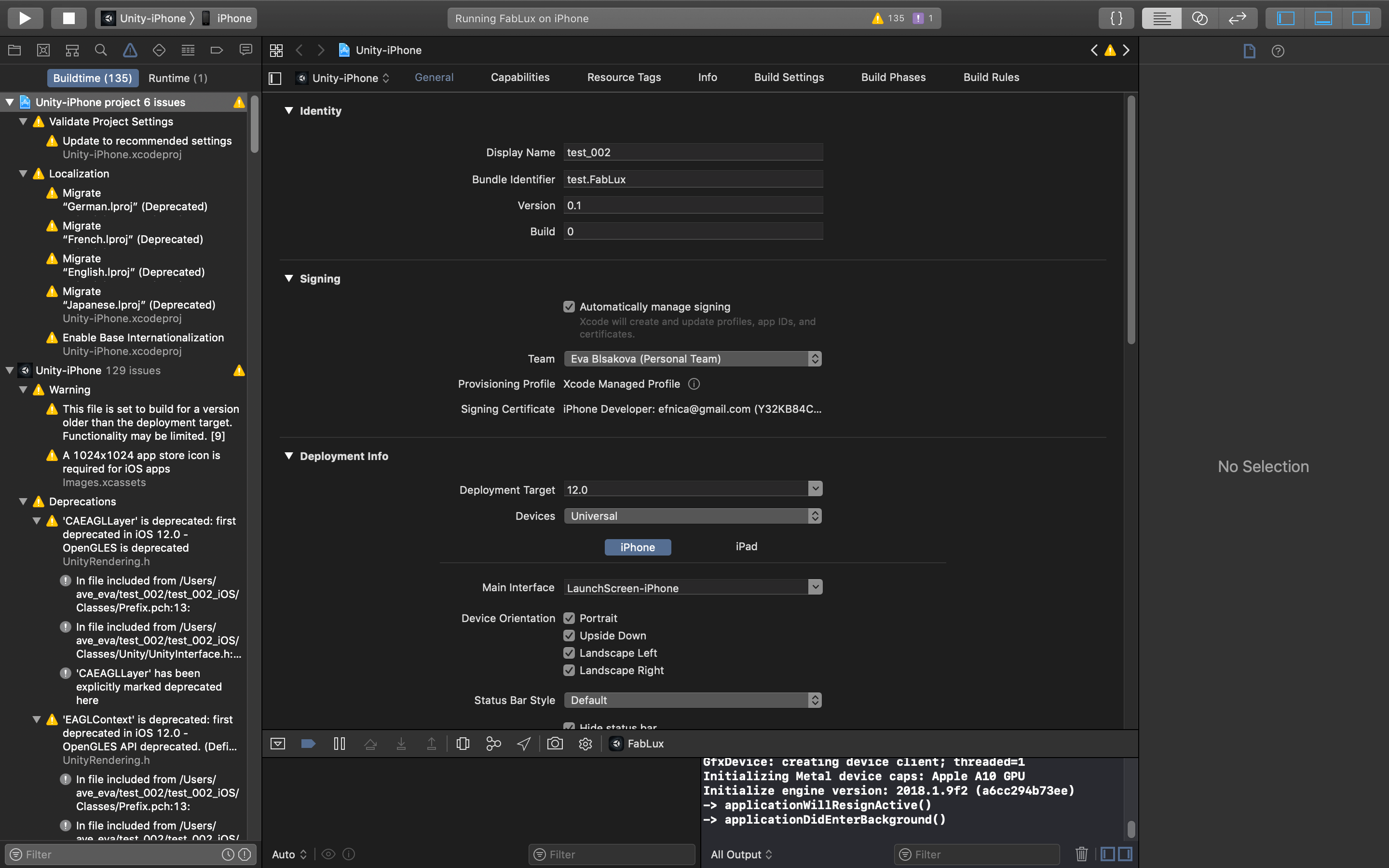Collapse the Deployment Info section
The image size is (1389, 868).
coord(289,456)
